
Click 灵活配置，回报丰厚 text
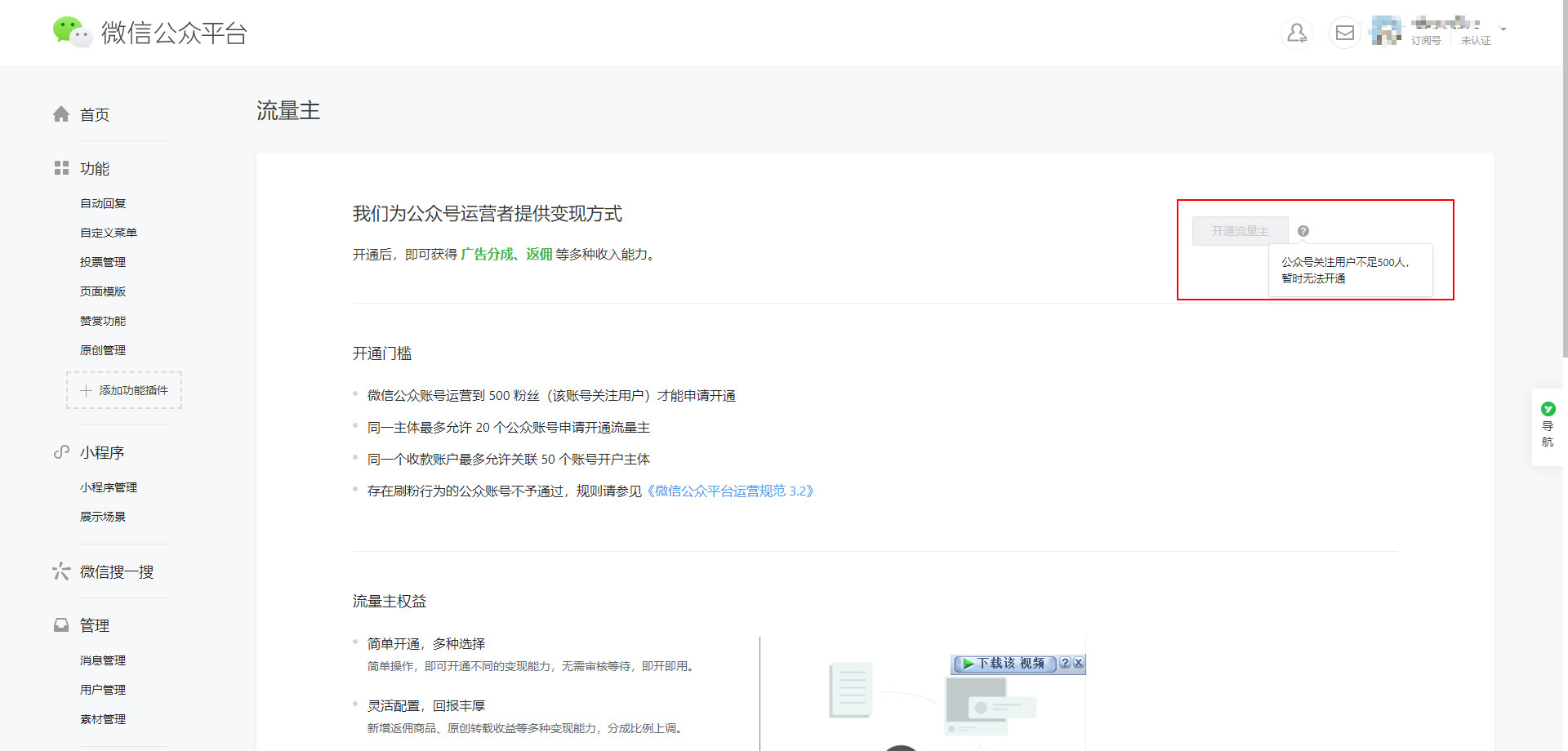click(x=426, y=706)
